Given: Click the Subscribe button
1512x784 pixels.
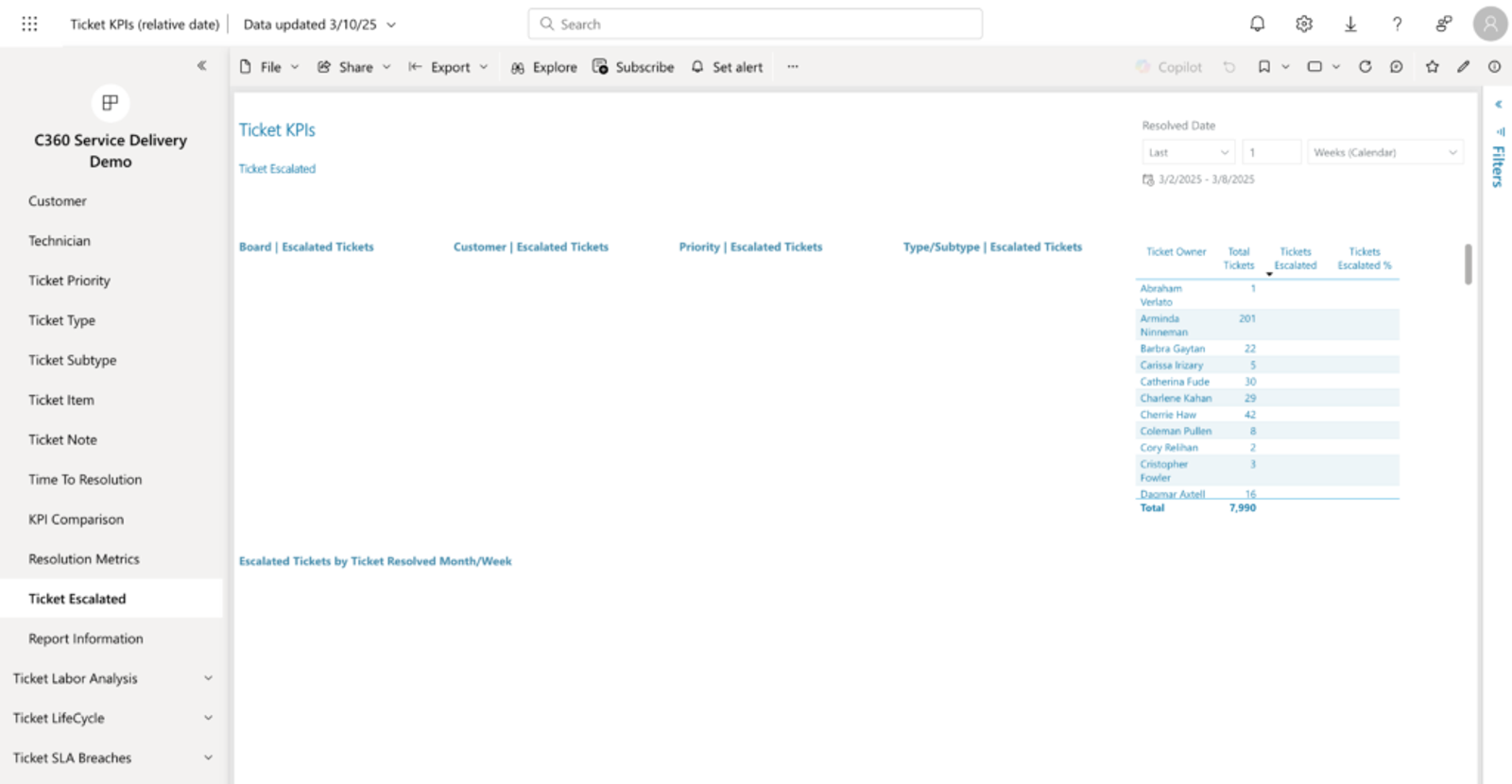Looking at the screenshot, I should [633, 67].
